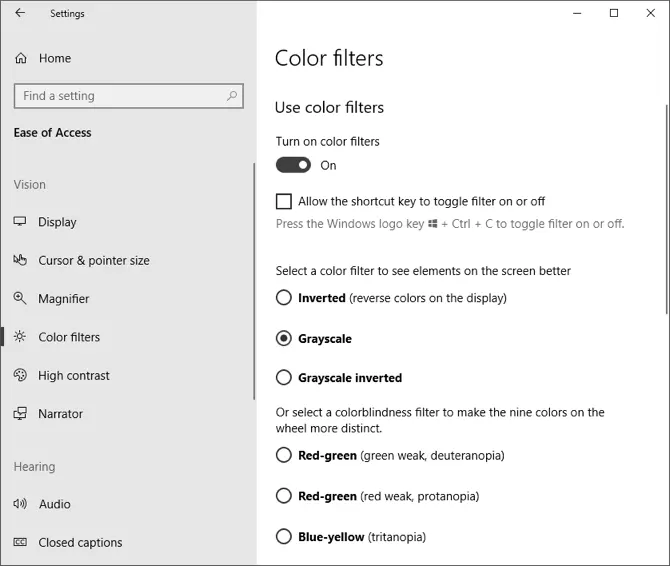Click the Display monitor icon
The height and width of the screenshot is (566, 670).
pyautogui.click(x=20, y=222)
